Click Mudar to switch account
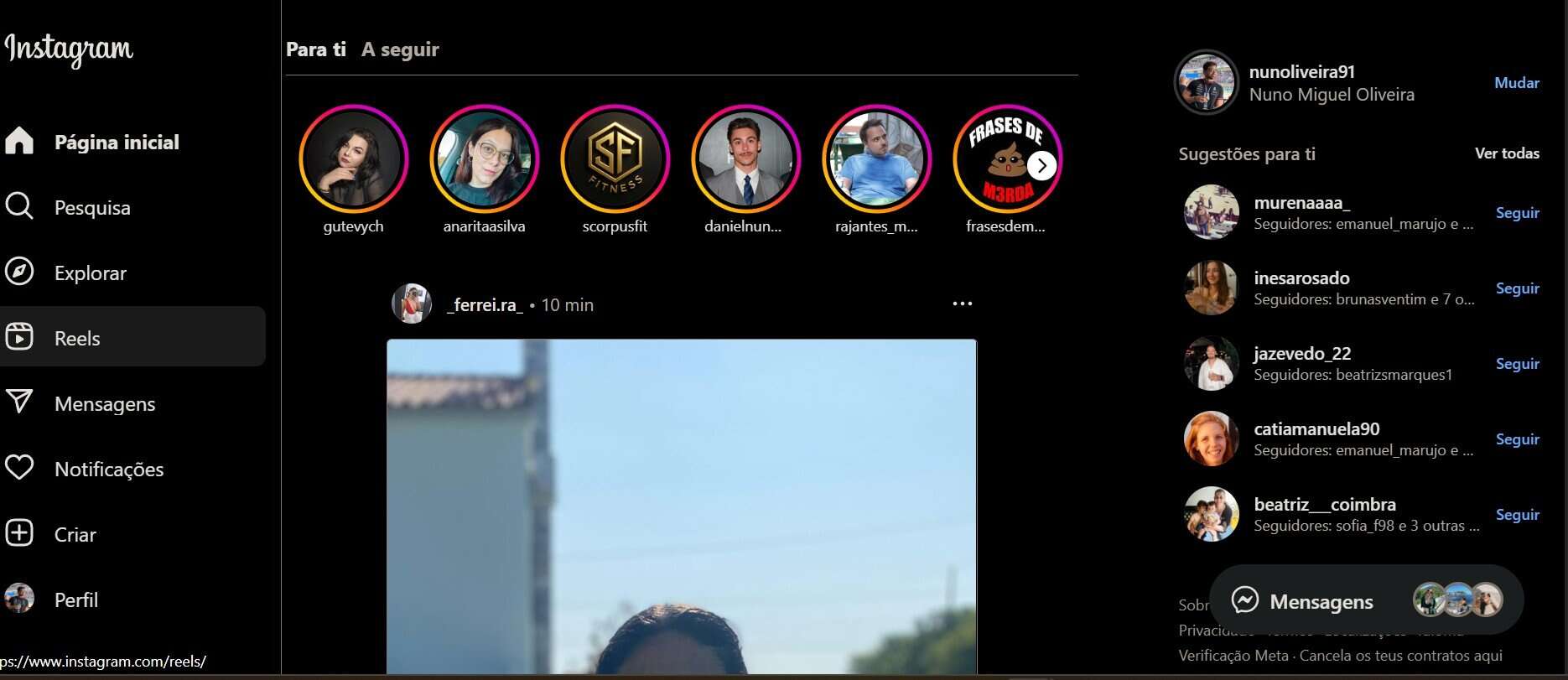Screen dimensions: 1568x680 click(1516, 83)
